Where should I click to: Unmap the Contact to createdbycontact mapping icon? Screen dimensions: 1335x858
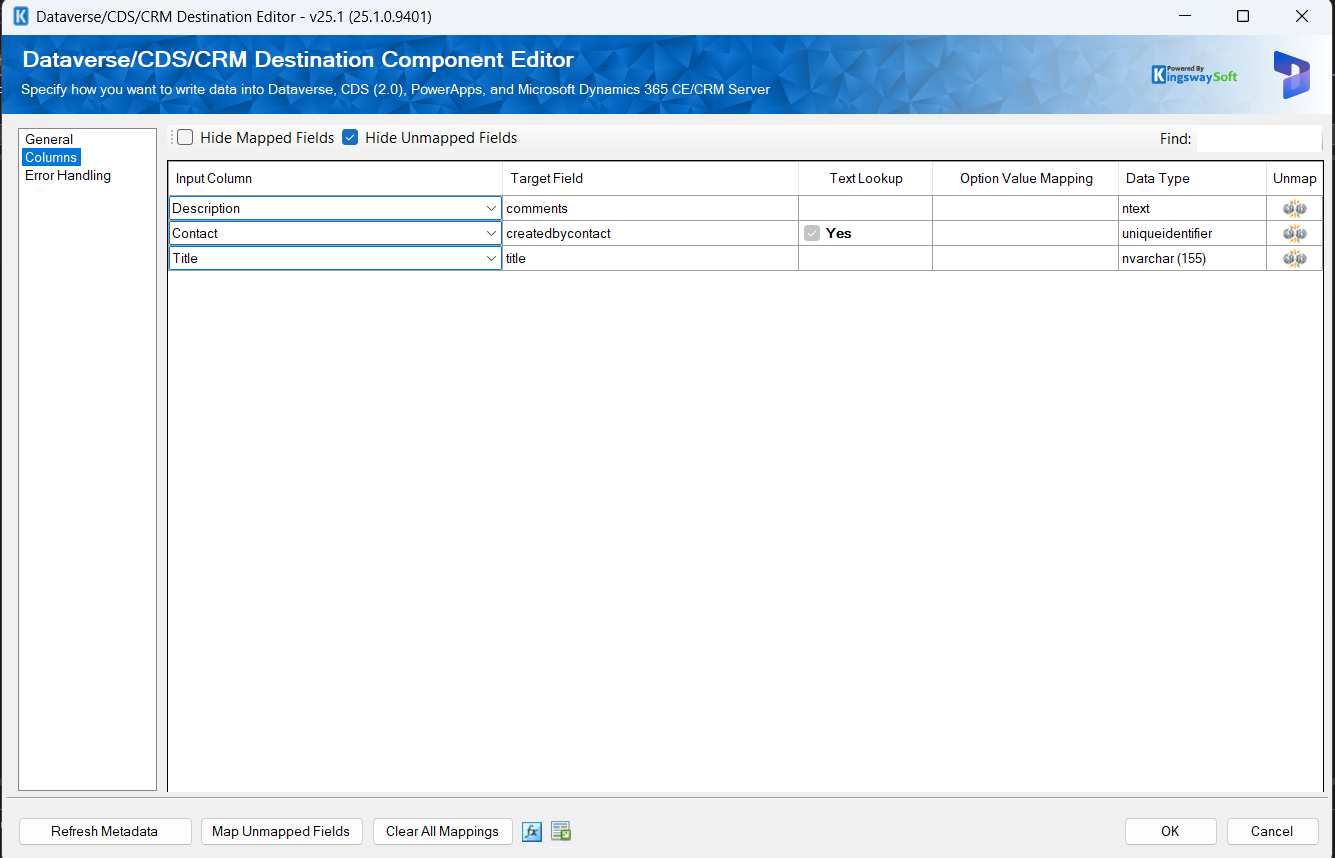tap(1294, 233)
